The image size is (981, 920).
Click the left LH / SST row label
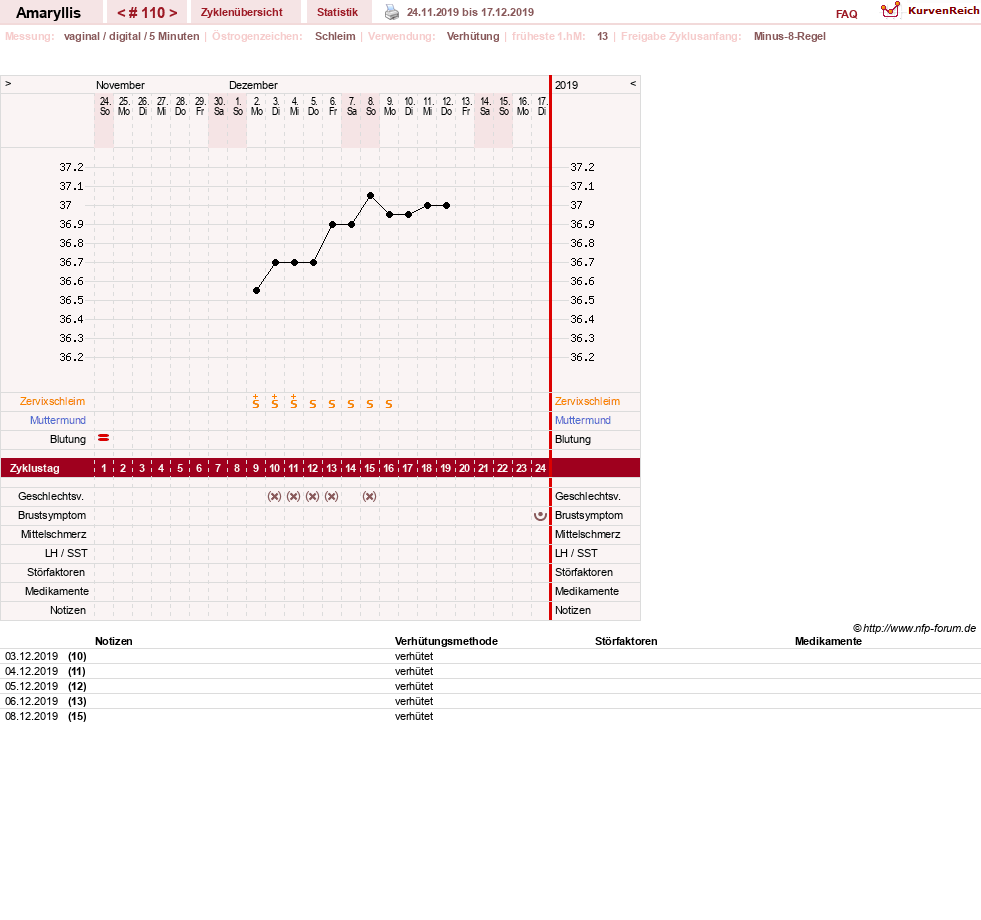click(66, 553)
